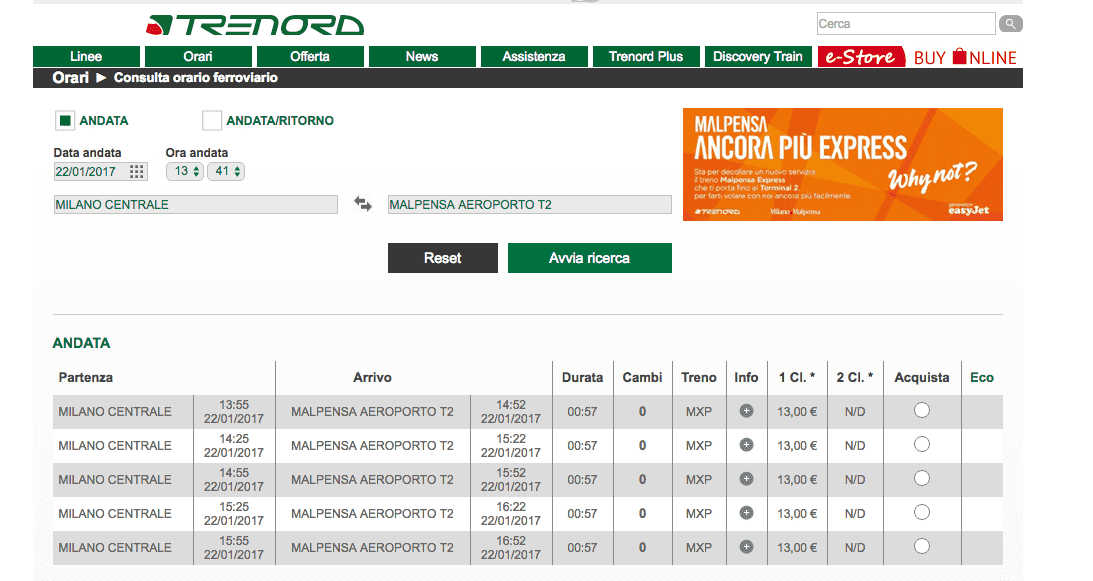Viewport: 1093px width, 581px height.
Task: Open the Offerta menu
Action: pos(310,56)
